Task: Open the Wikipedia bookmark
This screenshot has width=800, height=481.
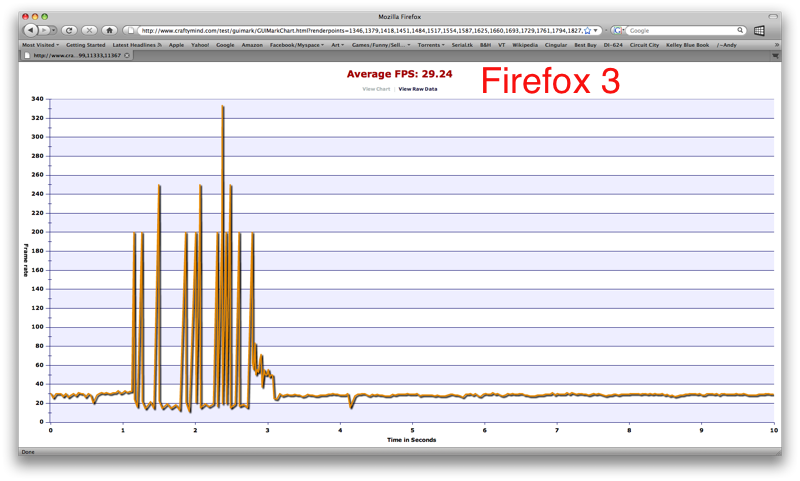Action: click(x=525, y=45)
